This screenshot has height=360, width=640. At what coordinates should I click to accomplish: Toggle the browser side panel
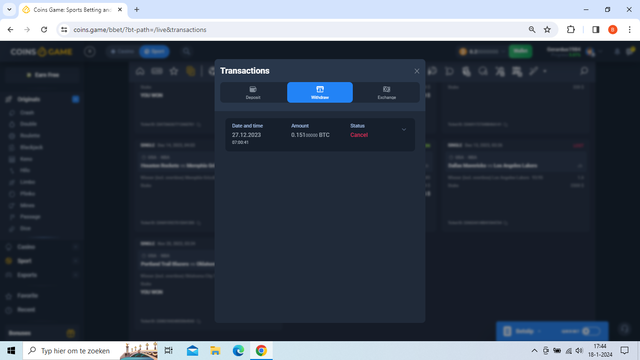(596, 29)
